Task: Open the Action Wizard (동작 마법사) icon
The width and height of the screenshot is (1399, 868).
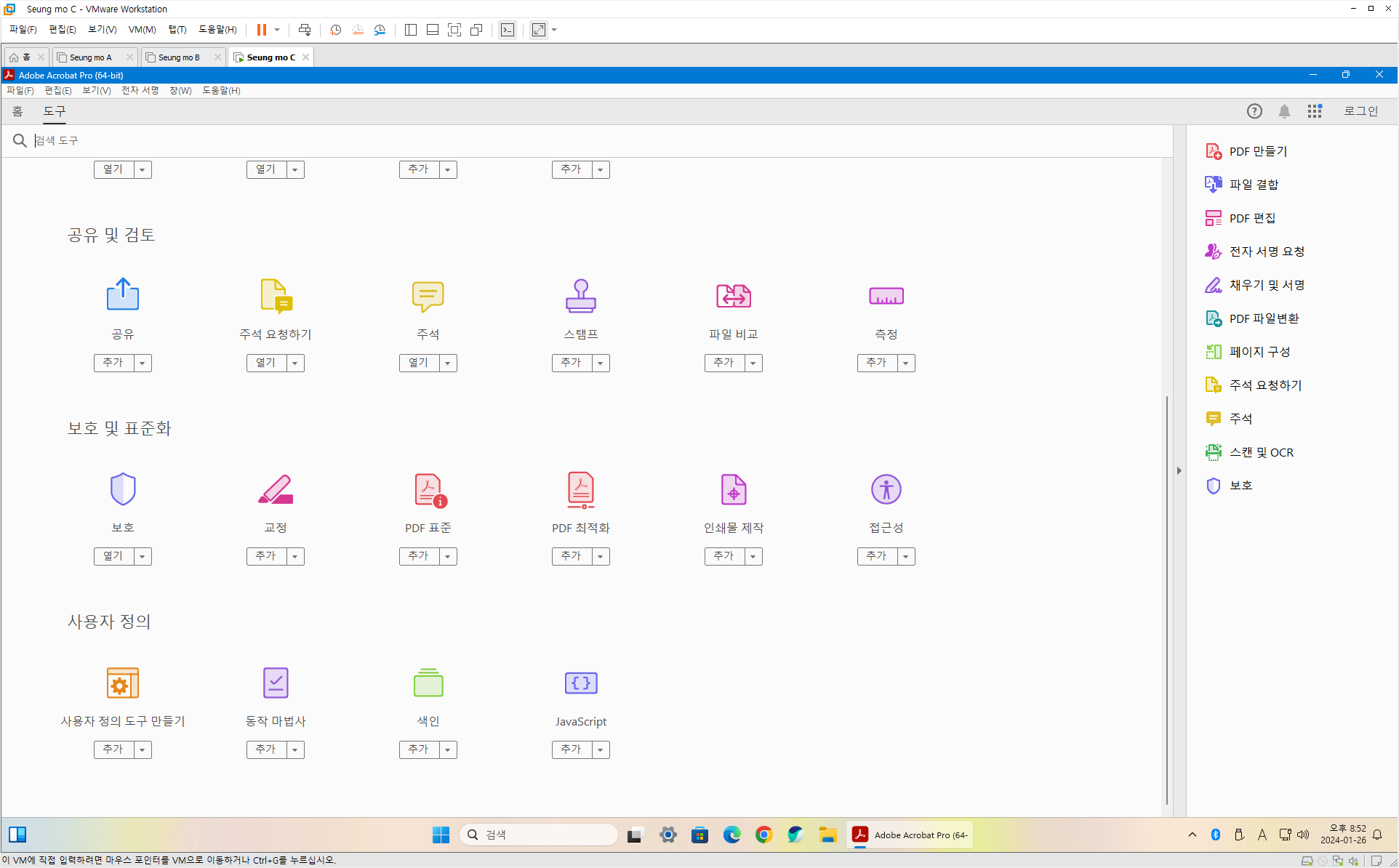Action: [275, 683]
